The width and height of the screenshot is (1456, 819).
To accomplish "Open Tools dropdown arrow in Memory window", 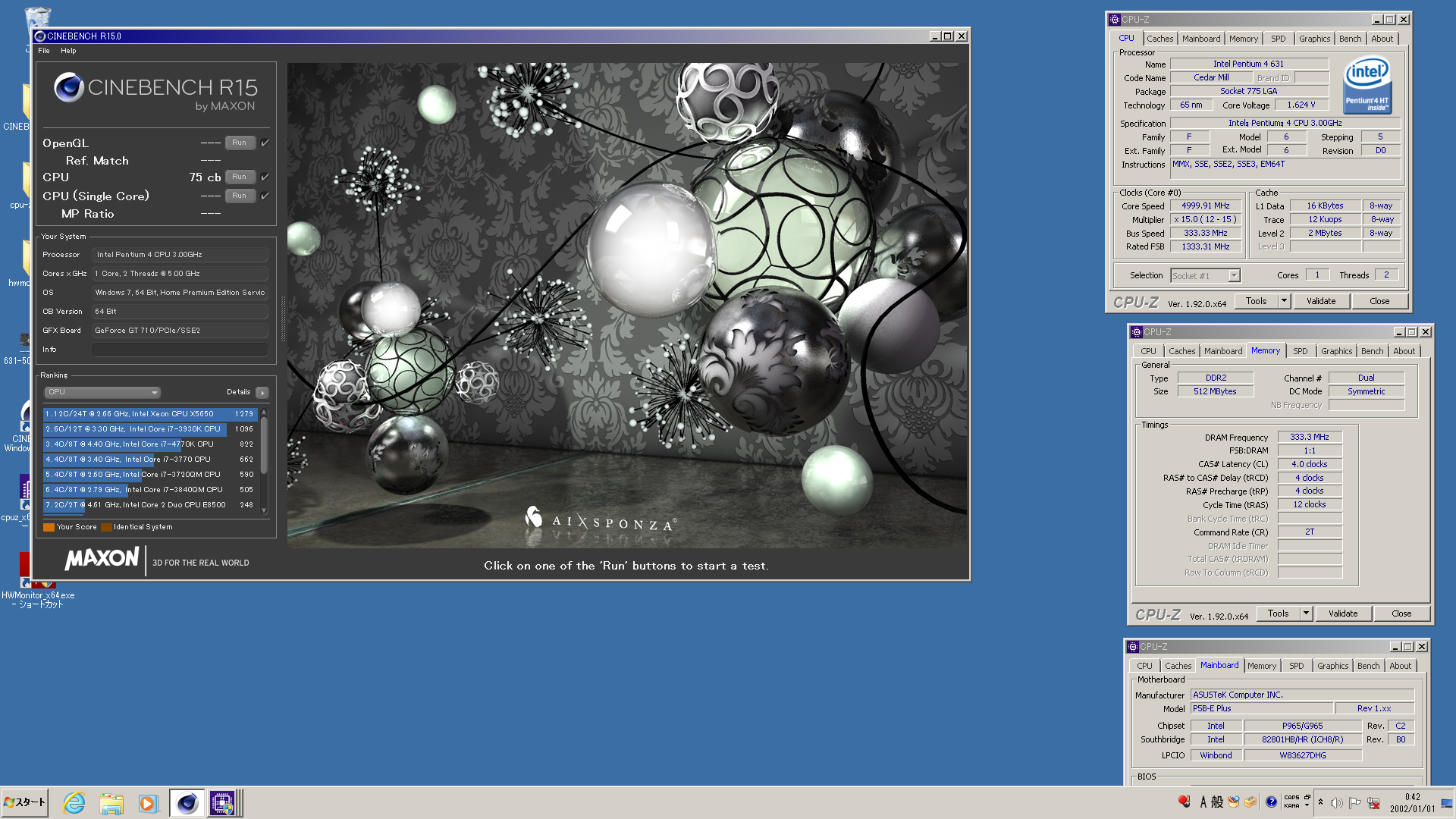I will pos(1306,613).
